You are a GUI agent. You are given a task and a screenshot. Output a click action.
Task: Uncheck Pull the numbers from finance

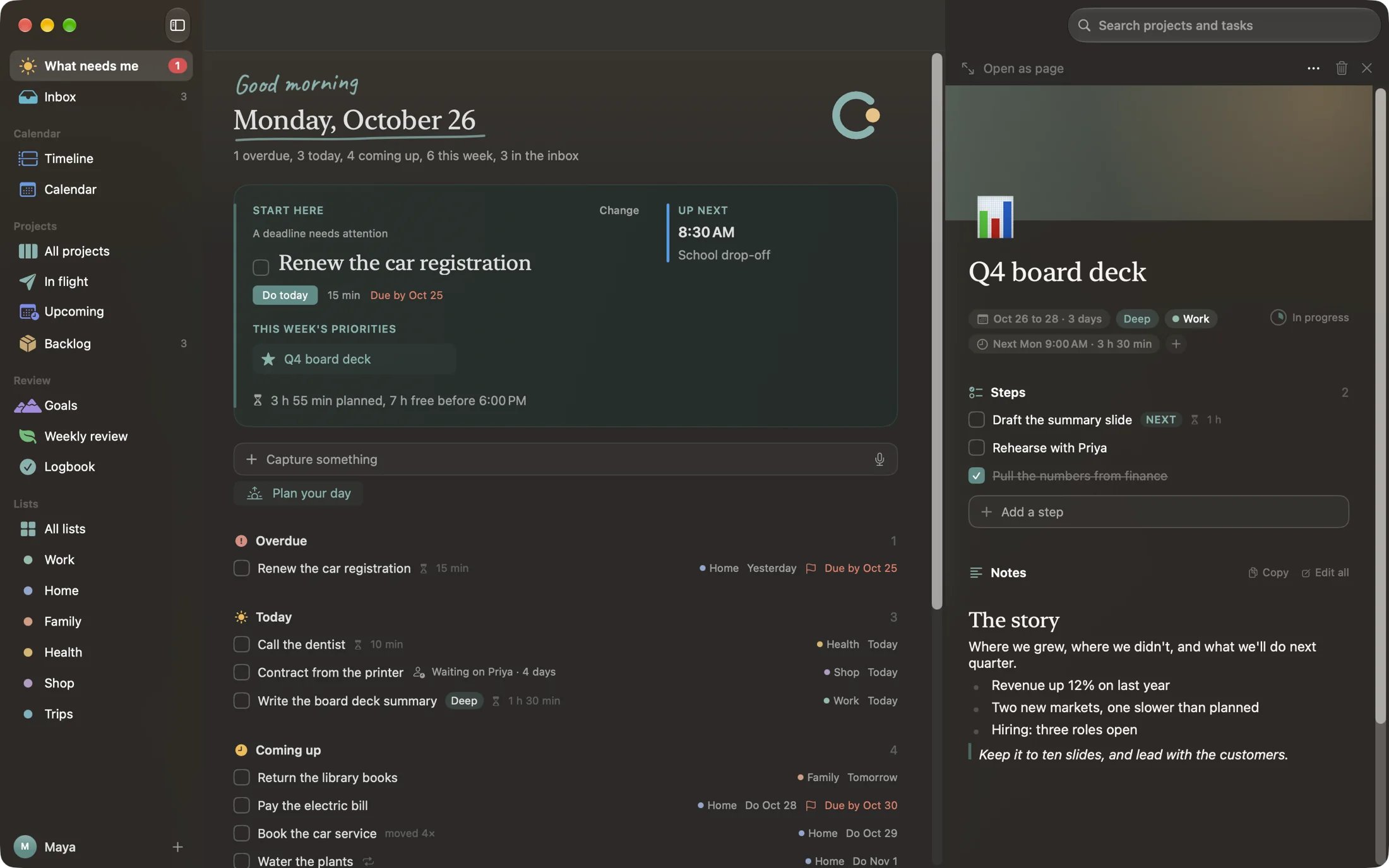976,475
